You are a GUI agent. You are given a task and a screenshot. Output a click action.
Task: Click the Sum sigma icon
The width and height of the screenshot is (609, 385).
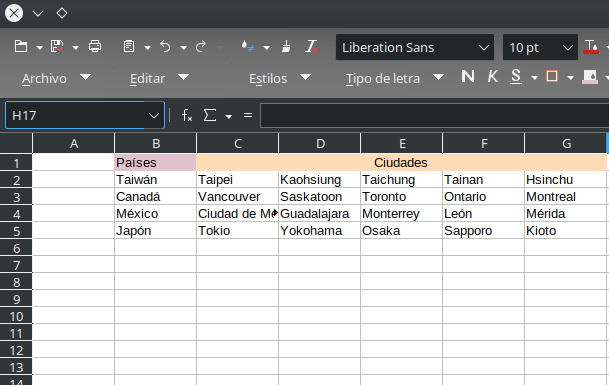(210, 115)
